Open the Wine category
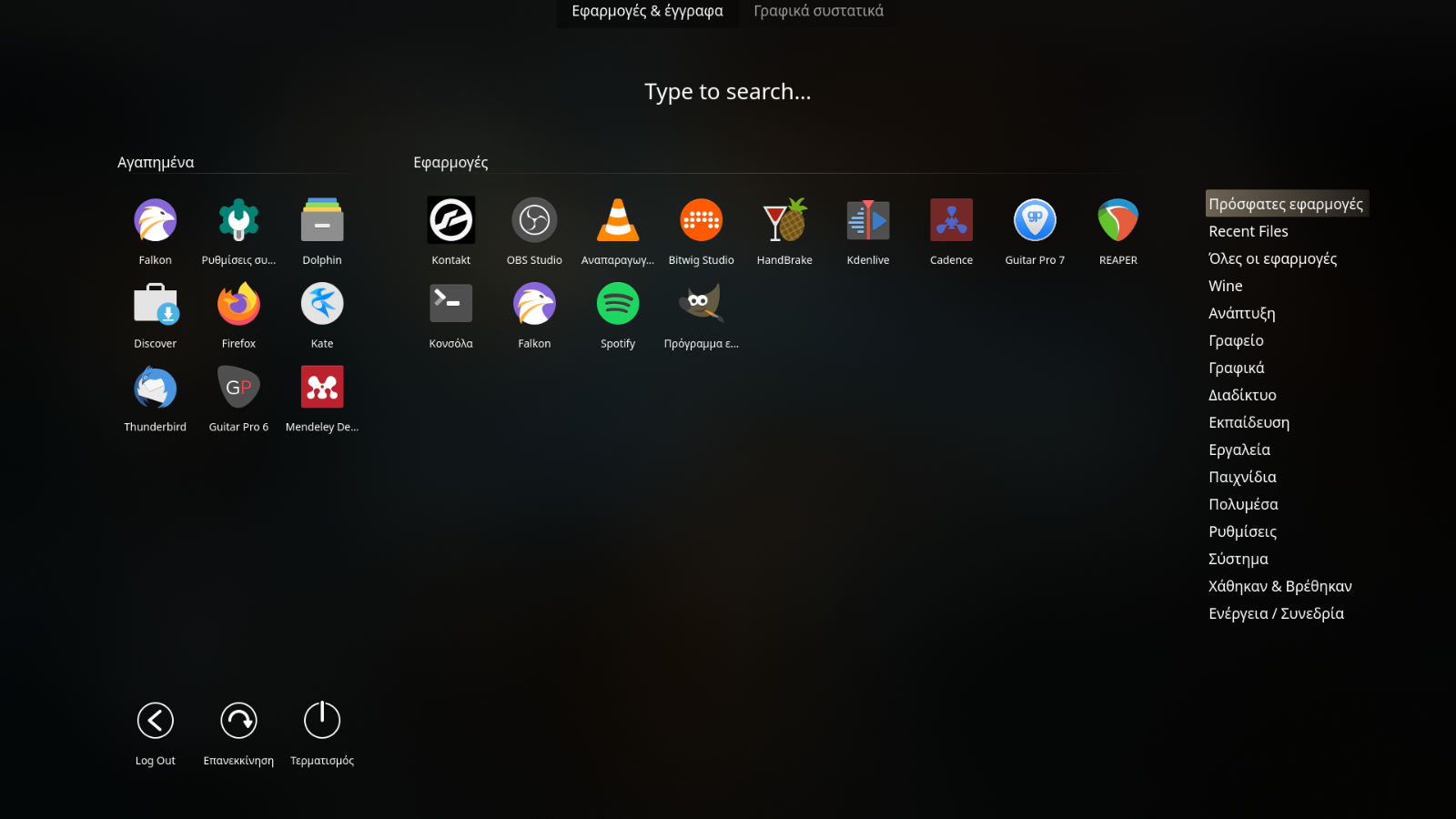This screenshot has width=1456, height=819. tap(1226, 286)
